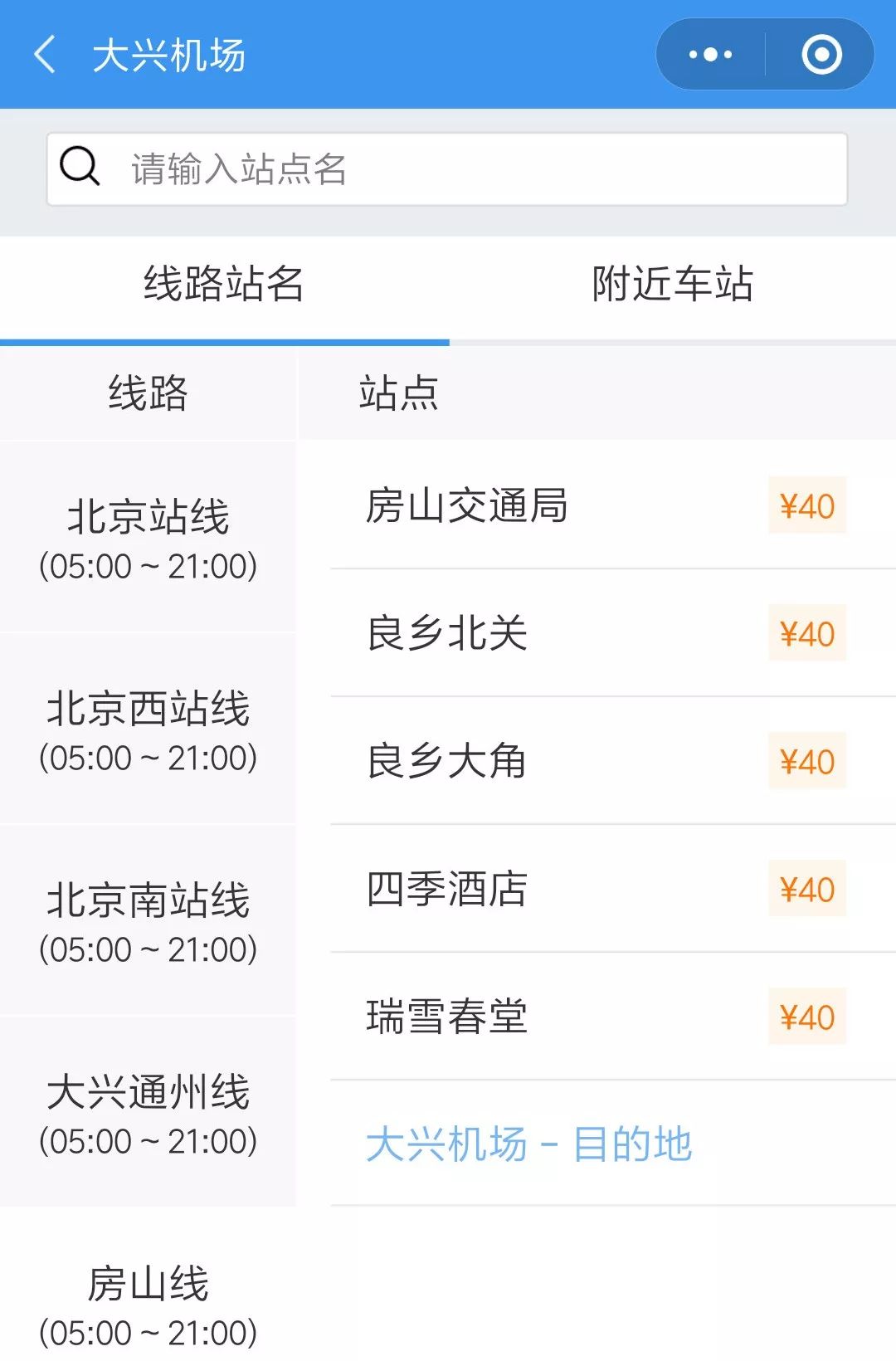Screen dimensions: 896x1361
Task: Tap the back arrow icon
Action: coord(46,55)
